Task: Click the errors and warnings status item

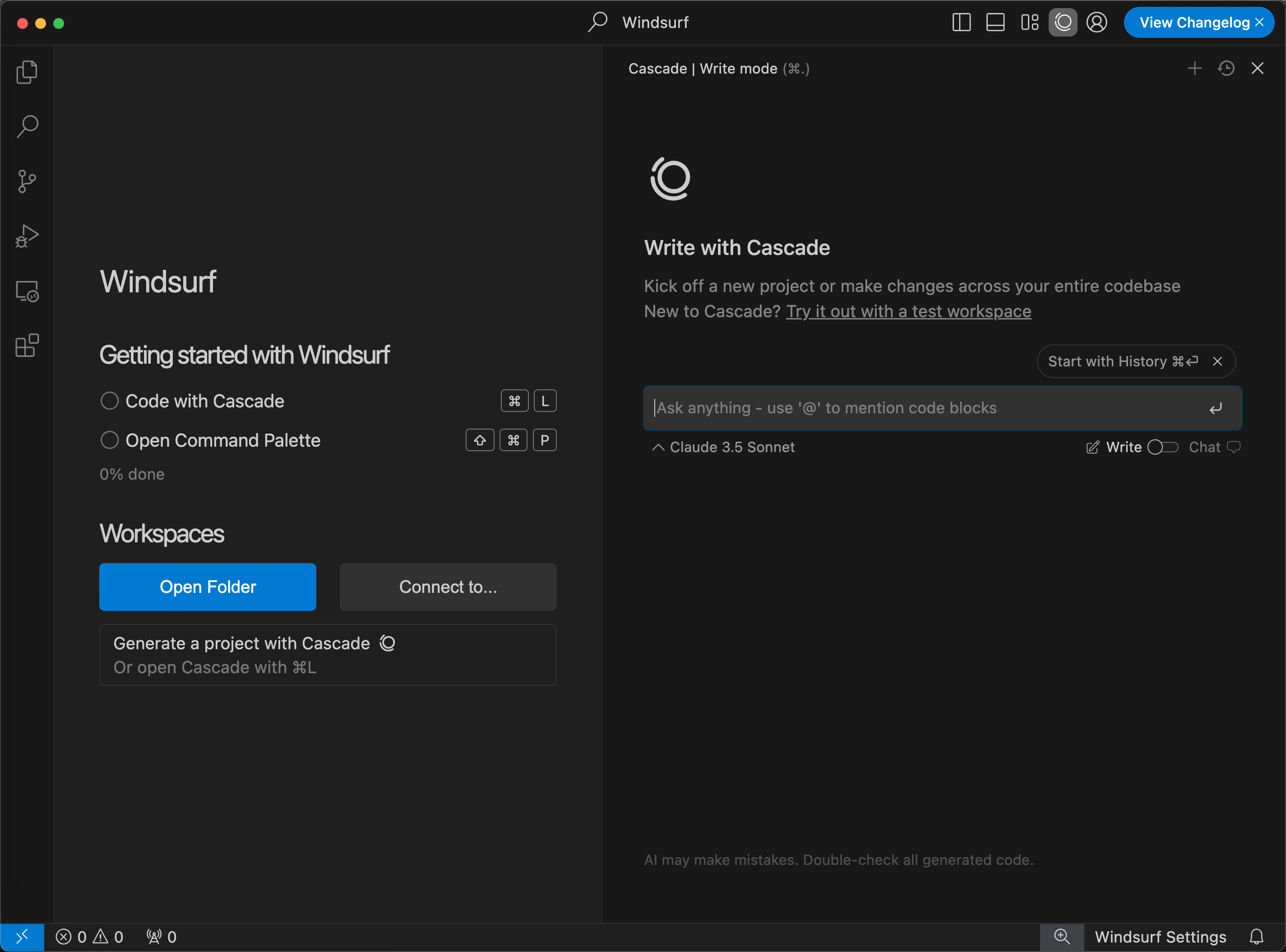Action: tap(89, 937)
